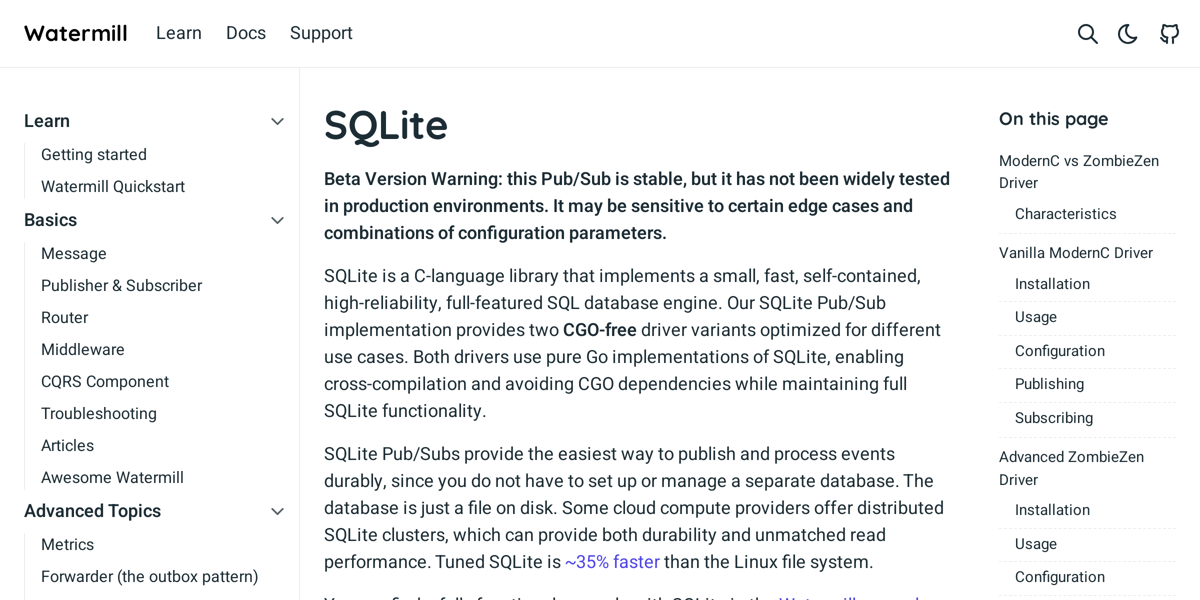Open Forwarder (the outbox pattern) page
The height and width of the screenshot is (600, 1200).
[149, 576]
